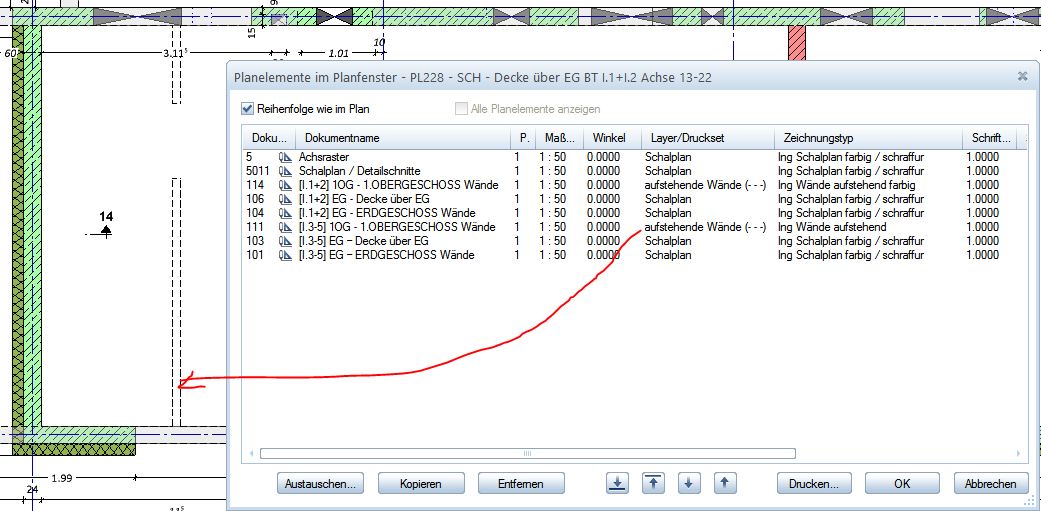Move selected element one position up
The width and height of the screenshot is (1041, 511).
click(x=726, y=483)
